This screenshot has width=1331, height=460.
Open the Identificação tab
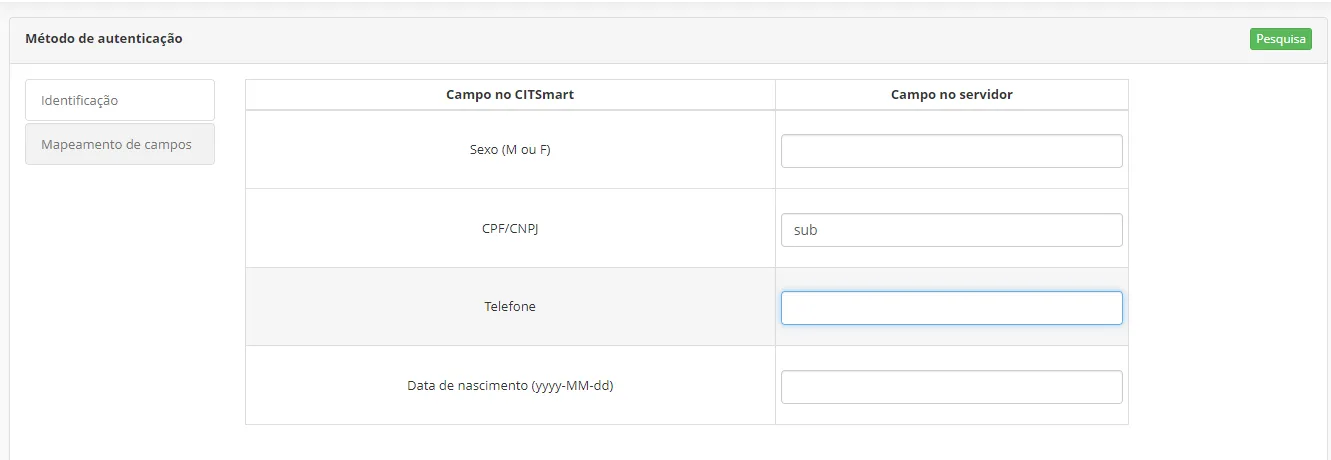[x=120, y=100]
